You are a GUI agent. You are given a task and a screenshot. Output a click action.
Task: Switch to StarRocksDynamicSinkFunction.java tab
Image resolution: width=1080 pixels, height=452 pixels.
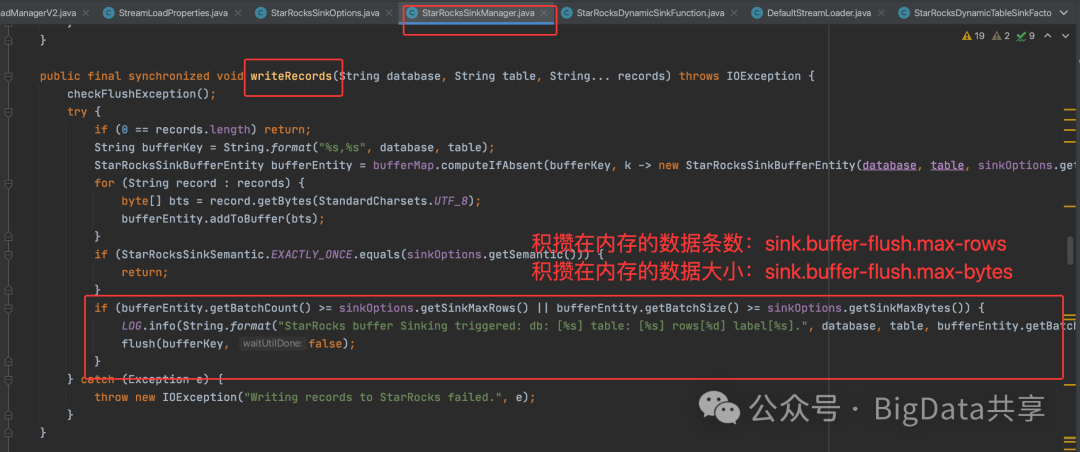coord(650,12)
